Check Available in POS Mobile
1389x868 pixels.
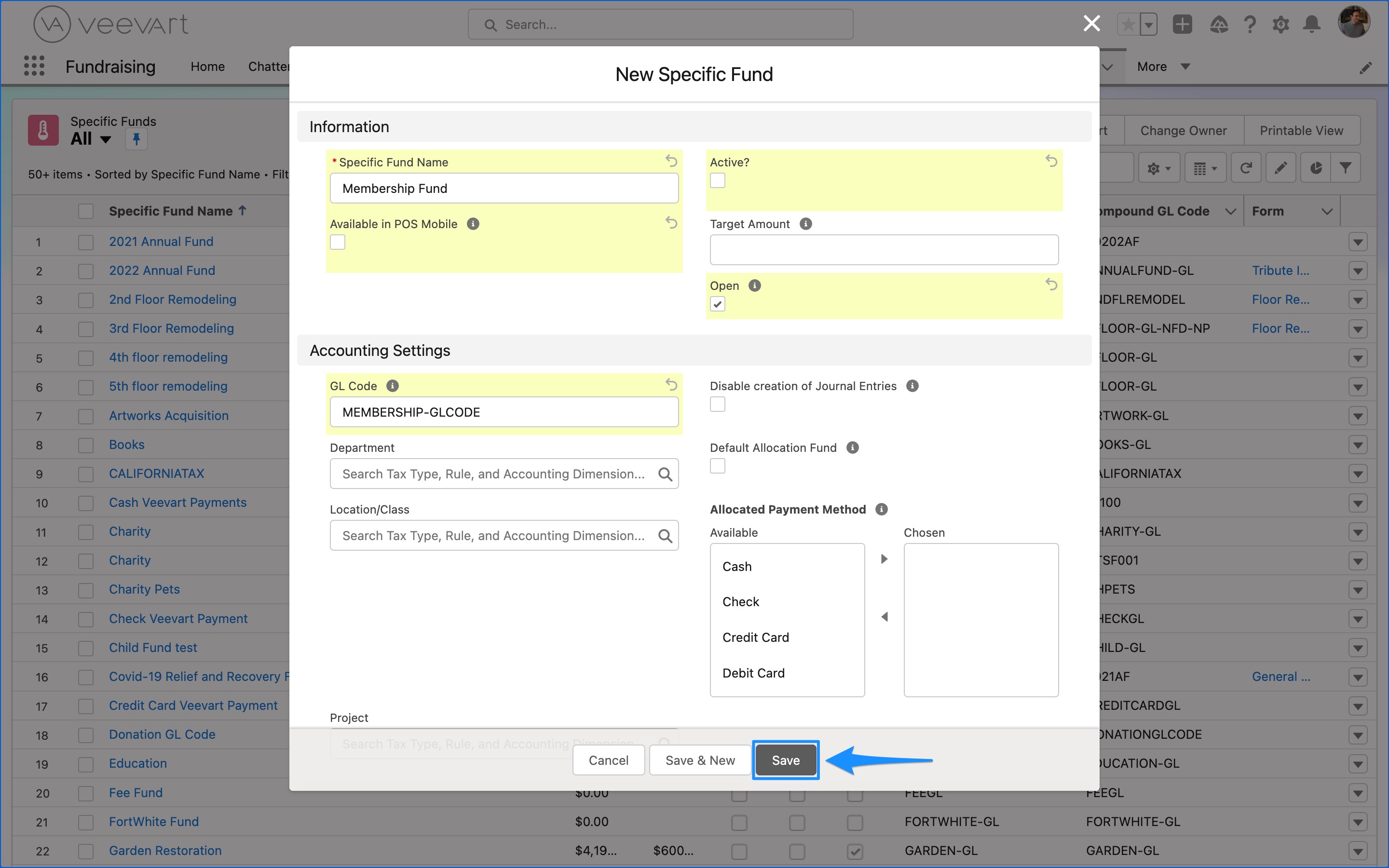coord(337,242)
